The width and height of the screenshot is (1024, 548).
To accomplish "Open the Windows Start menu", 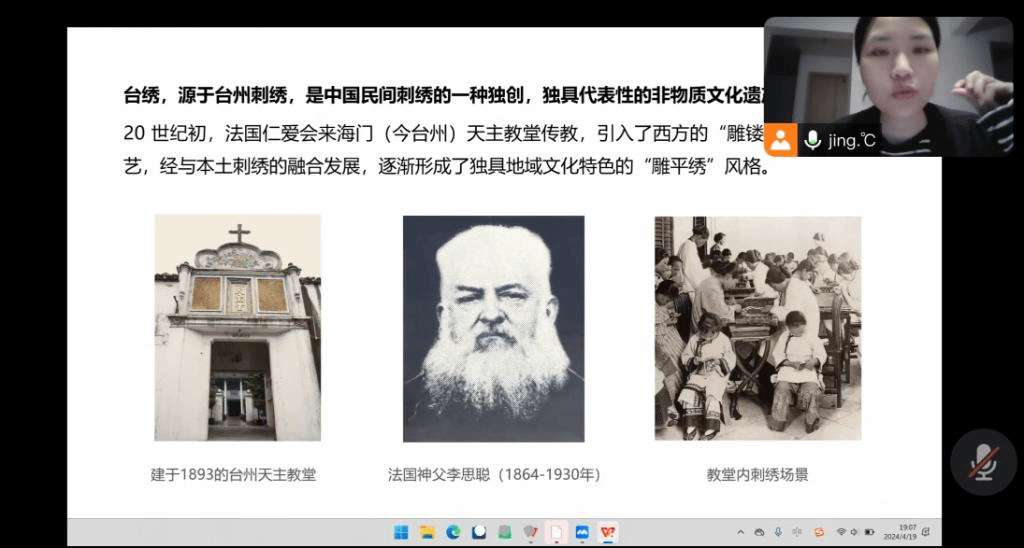I will (x=400, y=532).
